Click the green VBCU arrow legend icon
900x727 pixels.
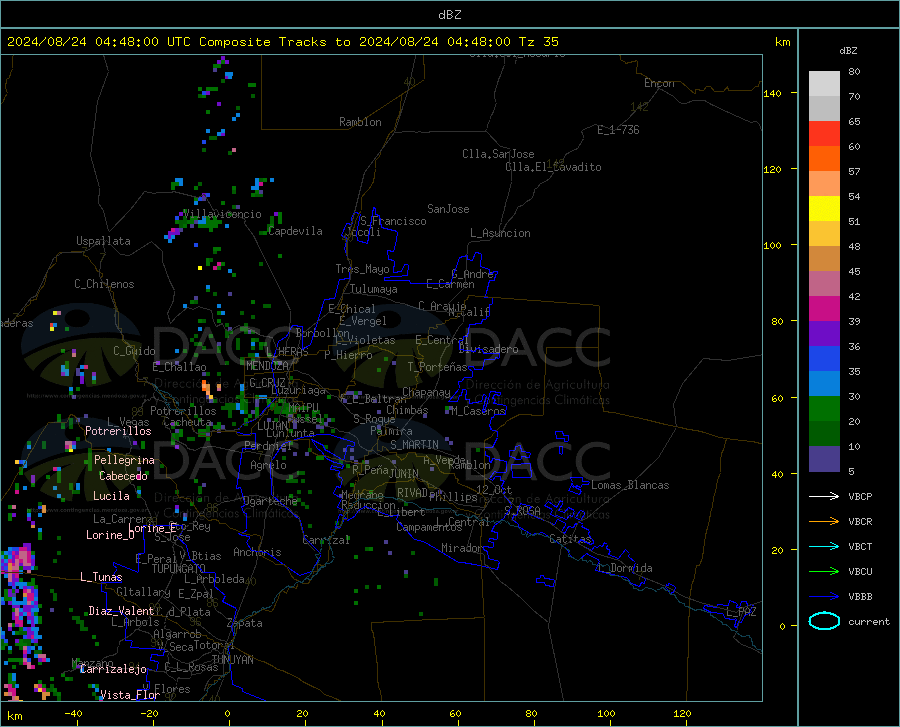coord(824,572)
